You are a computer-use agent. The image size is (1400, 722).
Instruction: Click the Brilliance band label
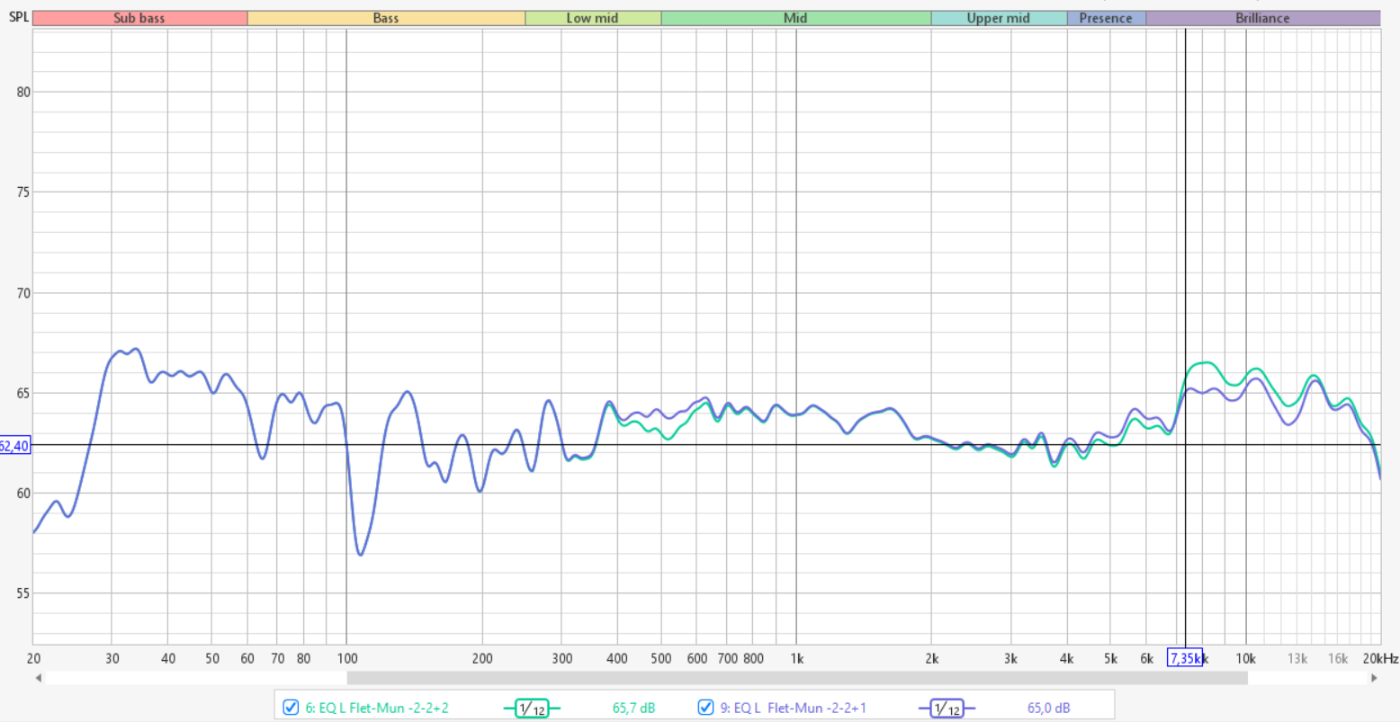(1262, 18)
